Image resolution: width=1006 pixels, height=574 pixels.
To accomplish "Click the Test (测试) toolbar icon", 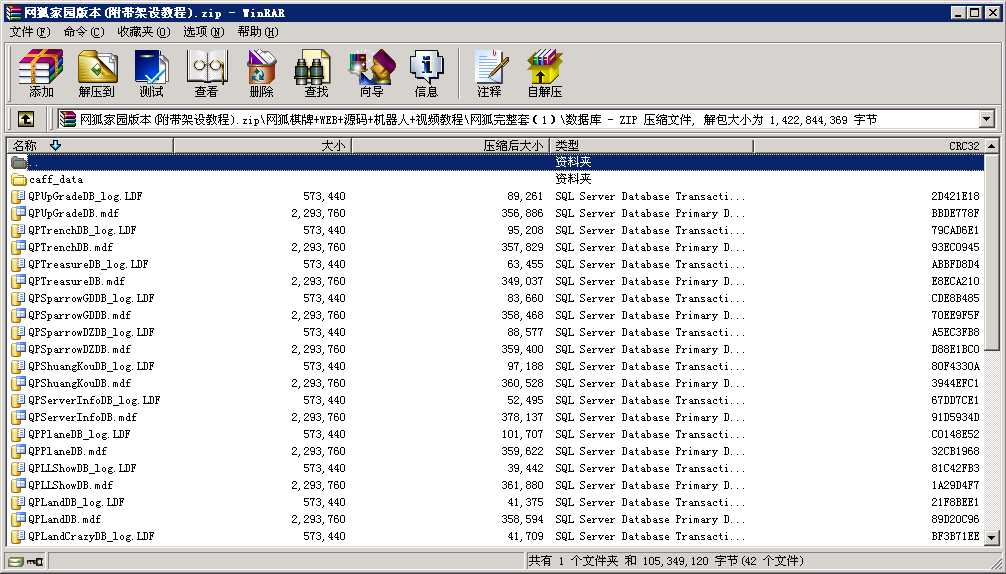I will 151,73.
